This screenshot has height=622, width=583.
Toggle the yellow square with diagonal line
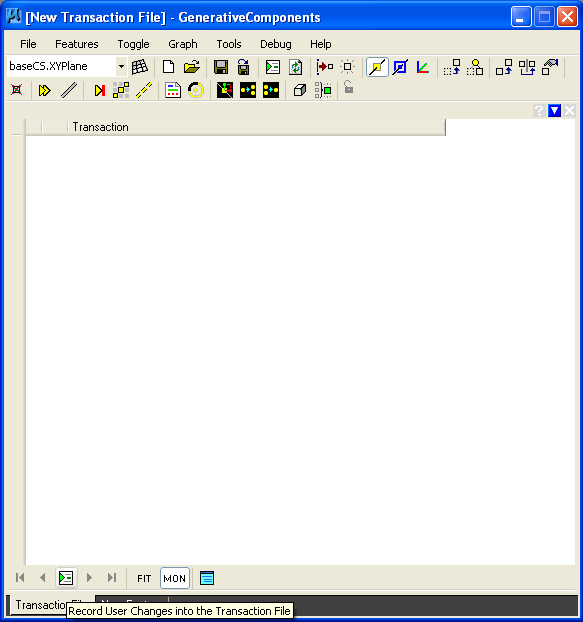click(x=377, y=67)
